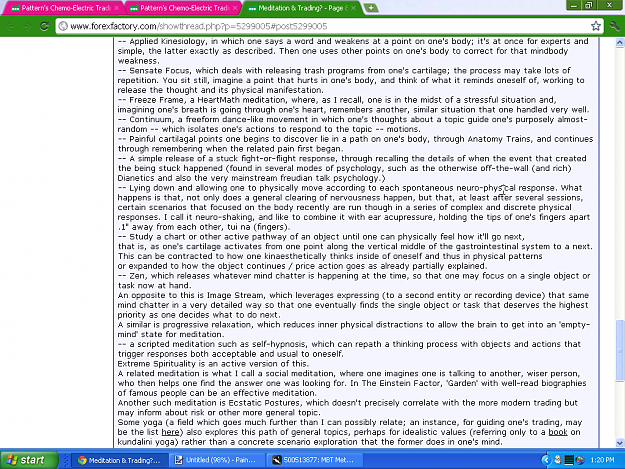Click the word 'self-hypnosis'
The height and width of the screenshot is (469, 625).
tap(277, 344)
